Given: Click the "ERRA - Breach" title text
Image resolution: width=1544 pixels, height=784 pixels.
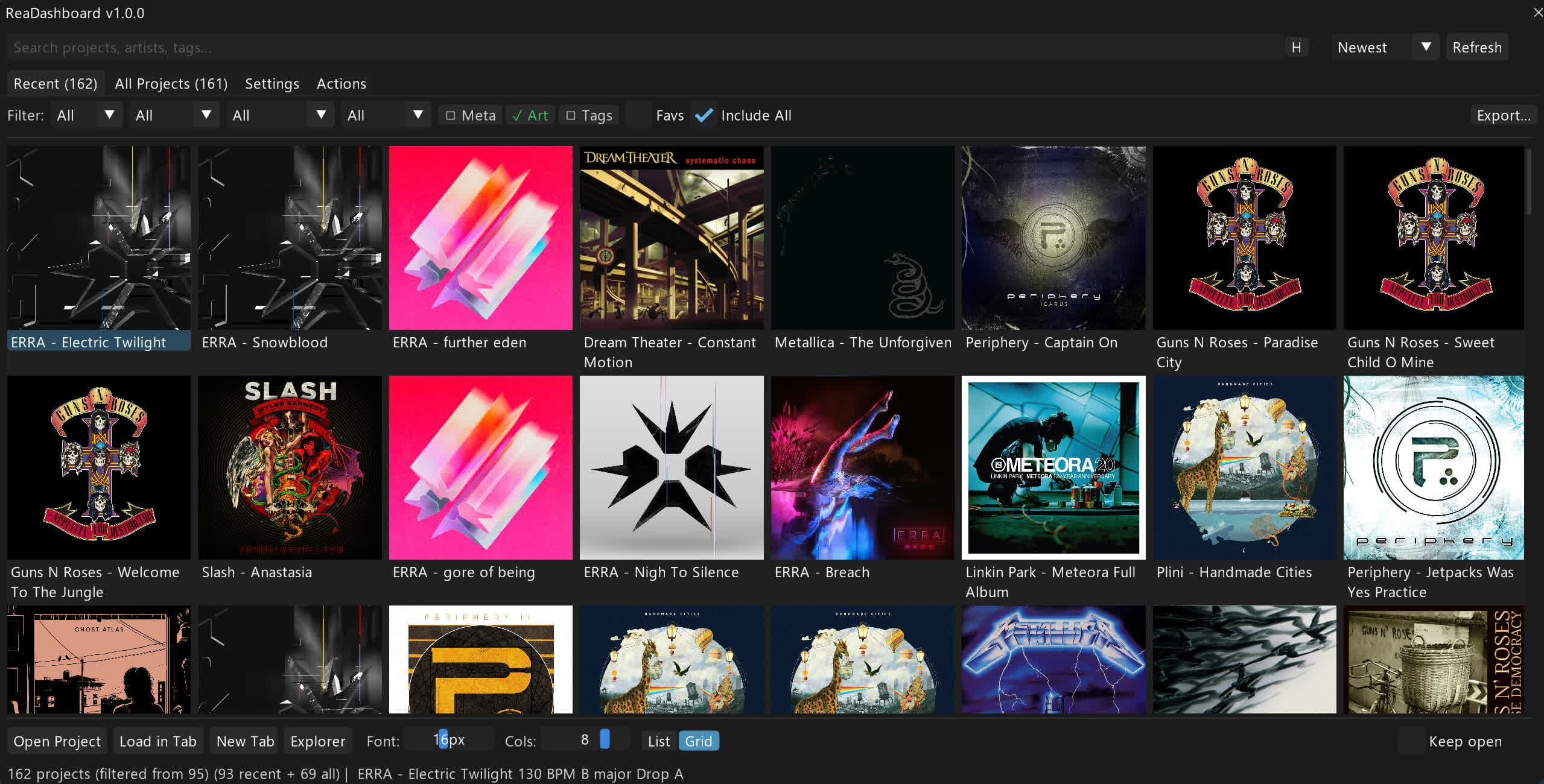Looking at the screenshot, I should (x=822, y=572).
